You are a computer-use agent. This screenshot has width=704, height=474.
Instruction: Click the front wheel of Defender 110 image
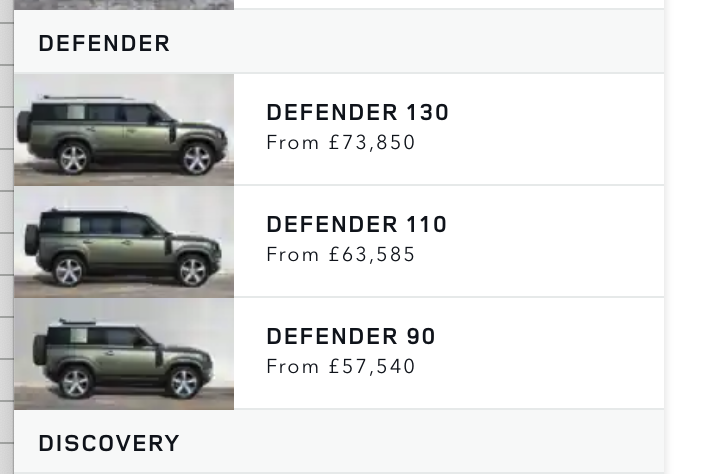pos(193,271)
